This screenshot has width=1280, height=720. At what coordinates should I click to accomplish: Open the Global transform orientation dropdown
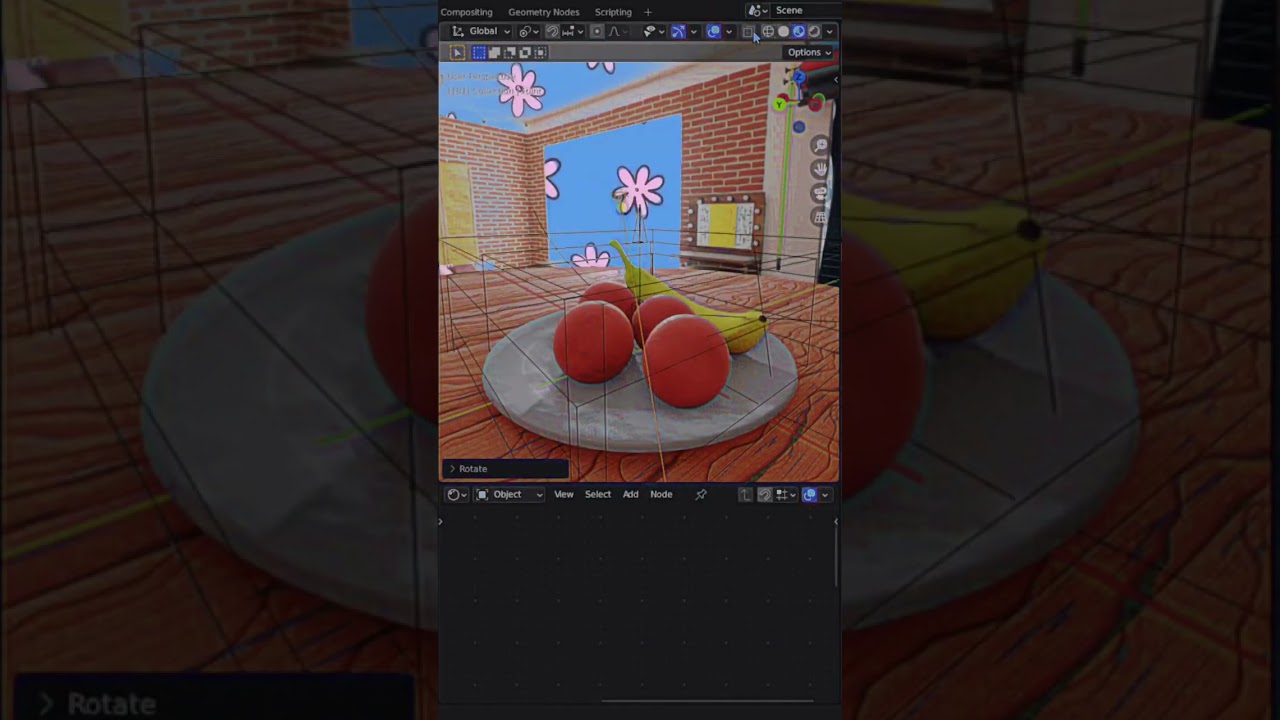[x=481, y=31]
